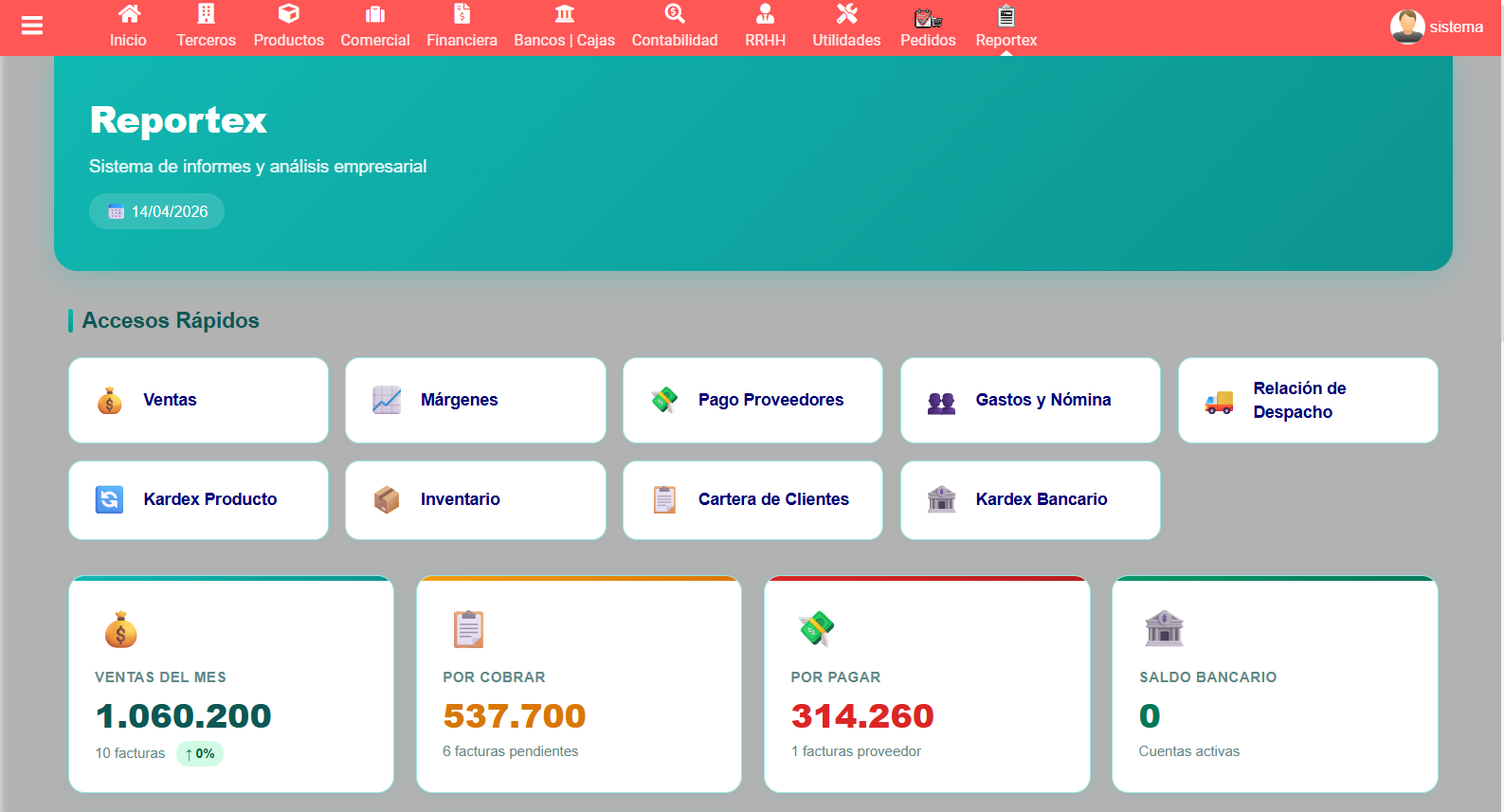Click 'Cuentas activas' text

coord(1189,751)
